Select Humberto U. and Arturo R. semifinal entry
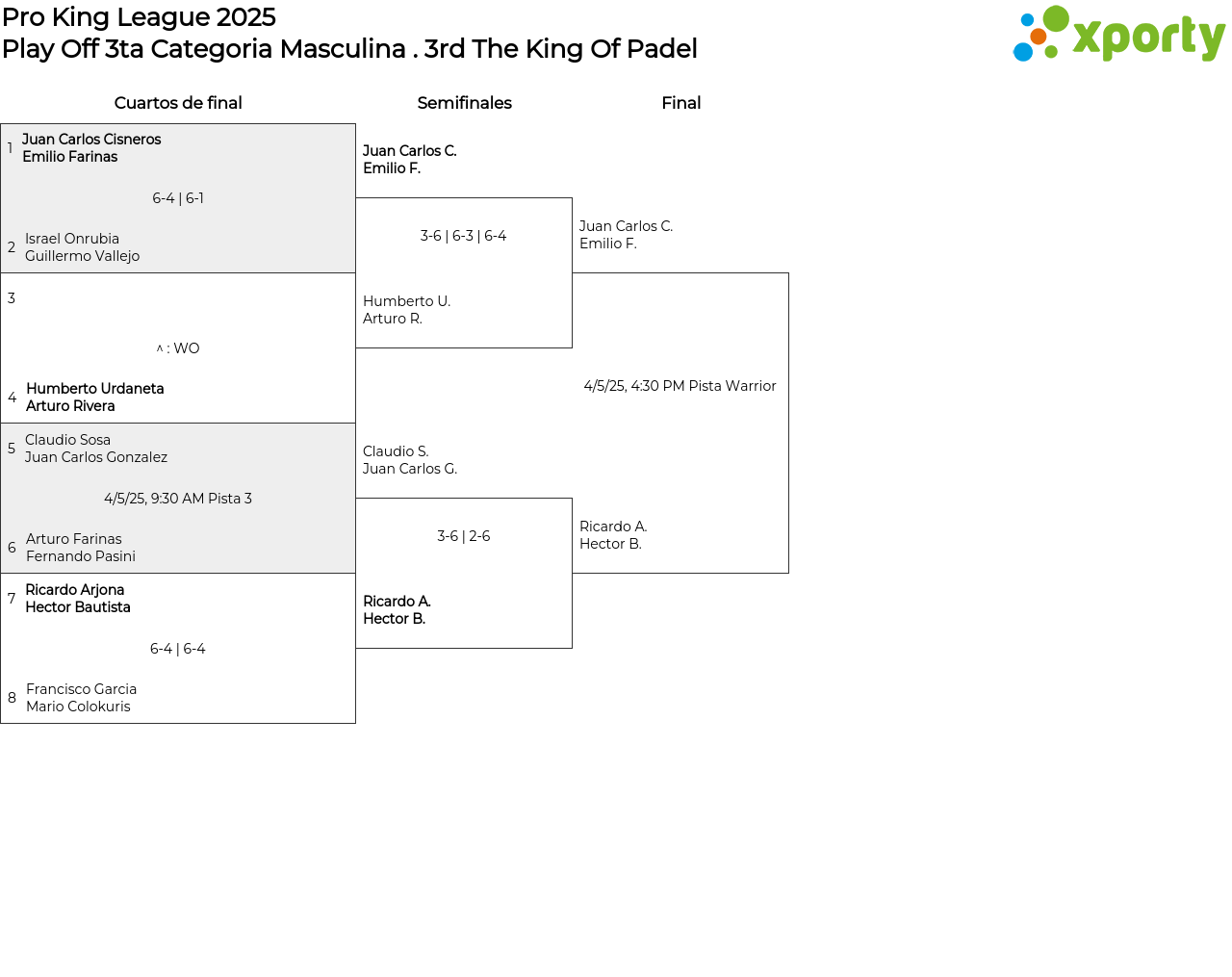Viewport: 1232px width, 977px height. point(406,310)
